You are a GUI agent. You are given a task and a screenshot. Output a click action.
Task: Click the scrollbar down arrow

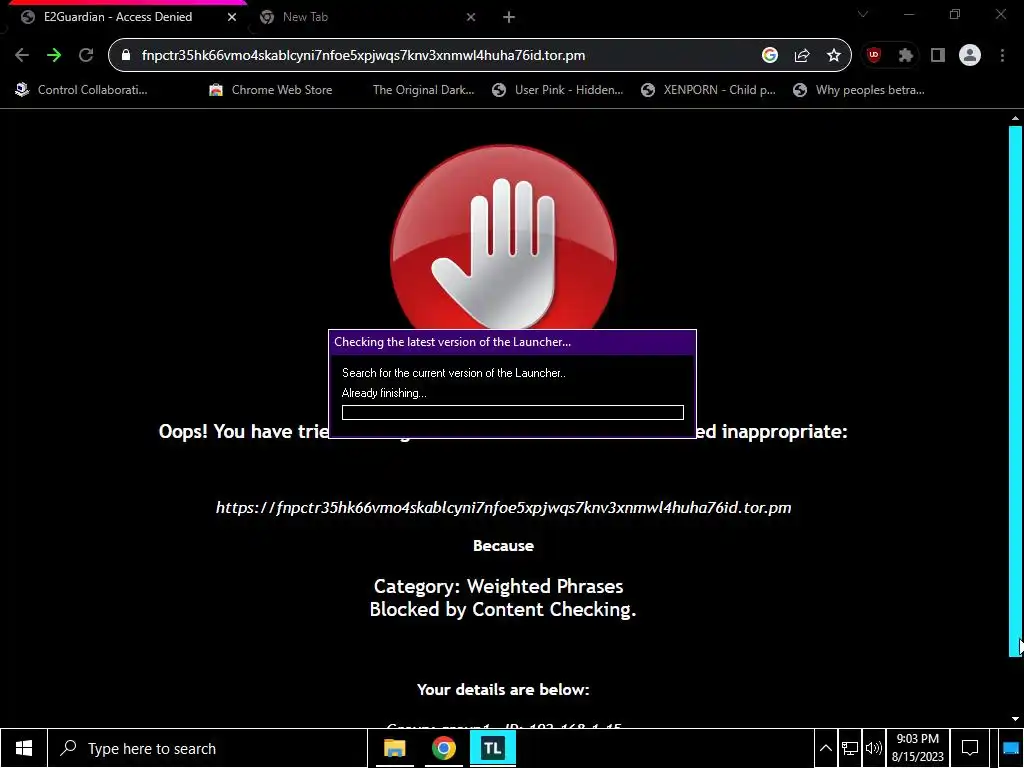1015,719
